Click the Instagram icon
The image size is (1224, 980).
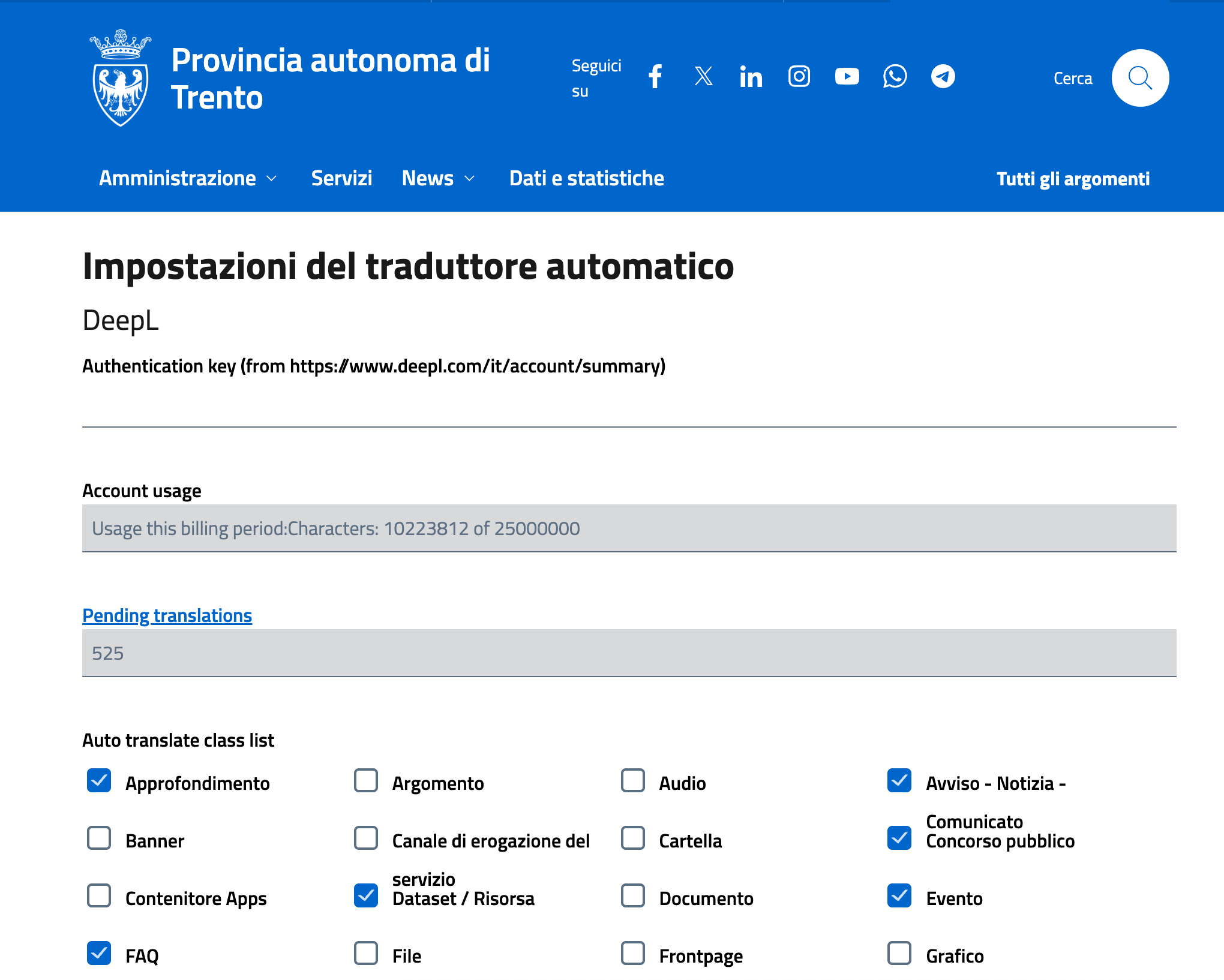(x=799, y=77)
